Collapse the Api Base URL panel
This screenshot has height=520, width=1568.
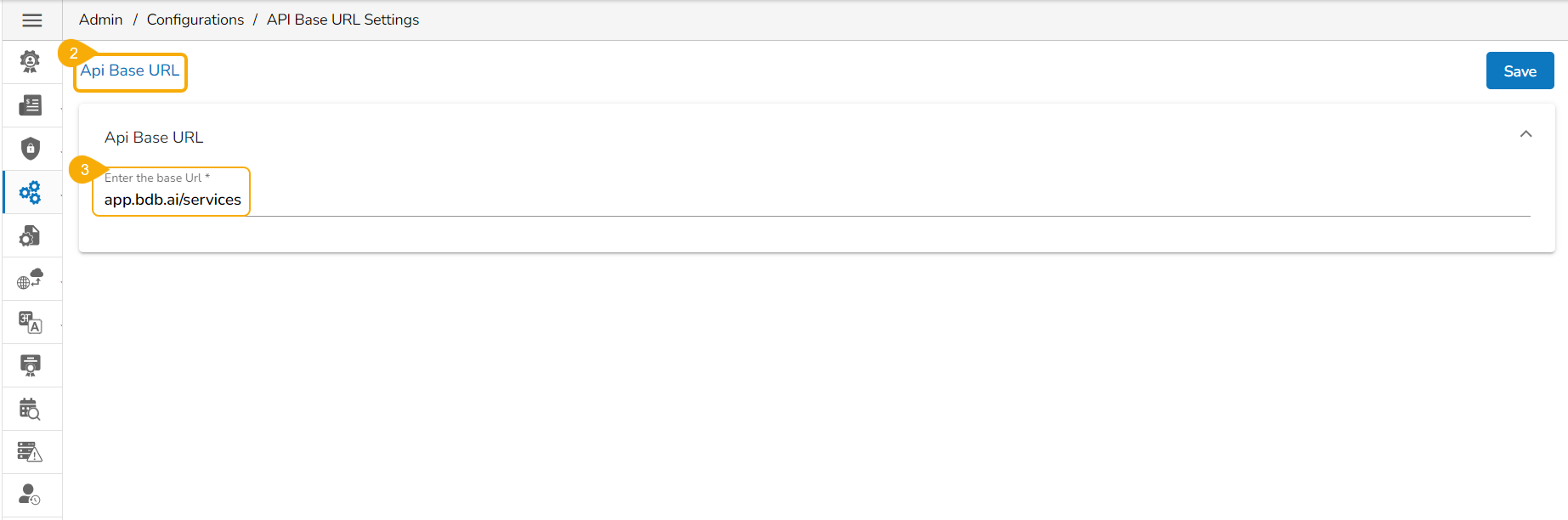point(1526,134)
